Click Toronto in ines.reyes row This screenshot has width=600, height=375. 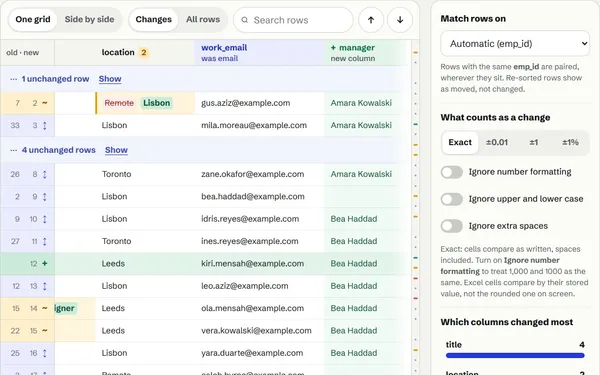click(117, 241)
